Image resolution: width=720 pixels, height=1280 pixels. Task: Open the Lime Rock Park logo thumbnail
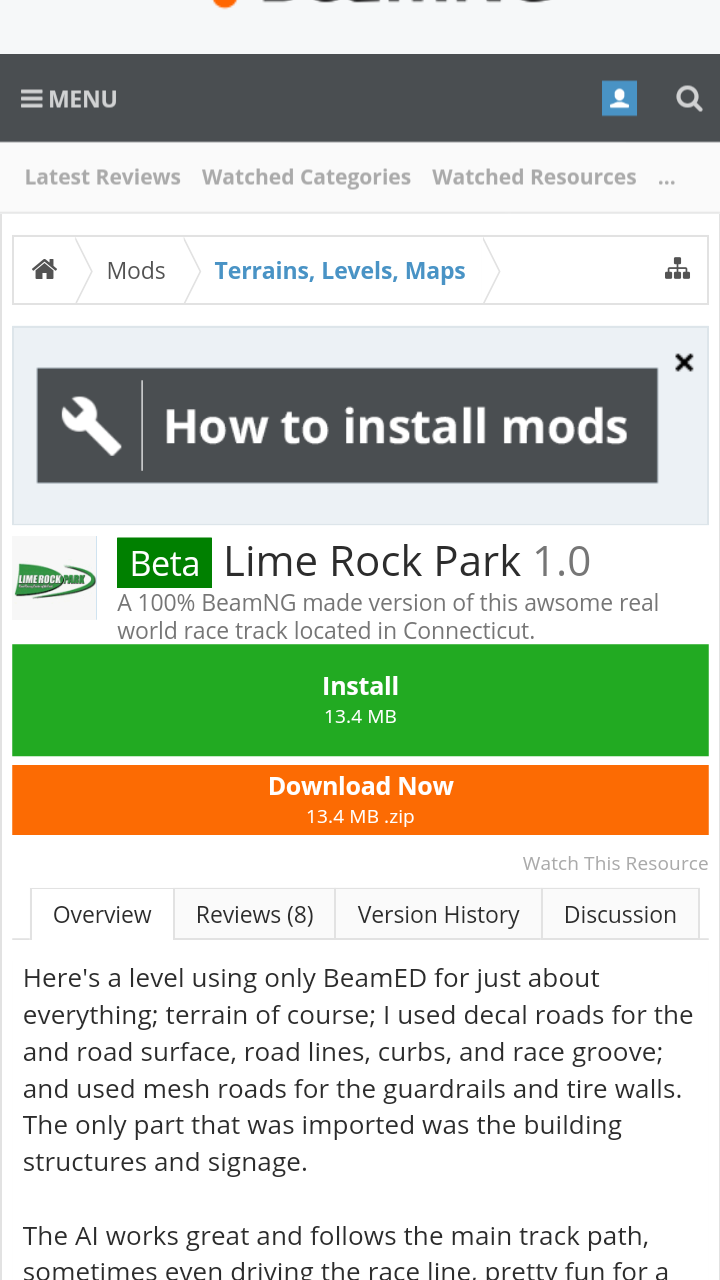[x=55, y=578]
